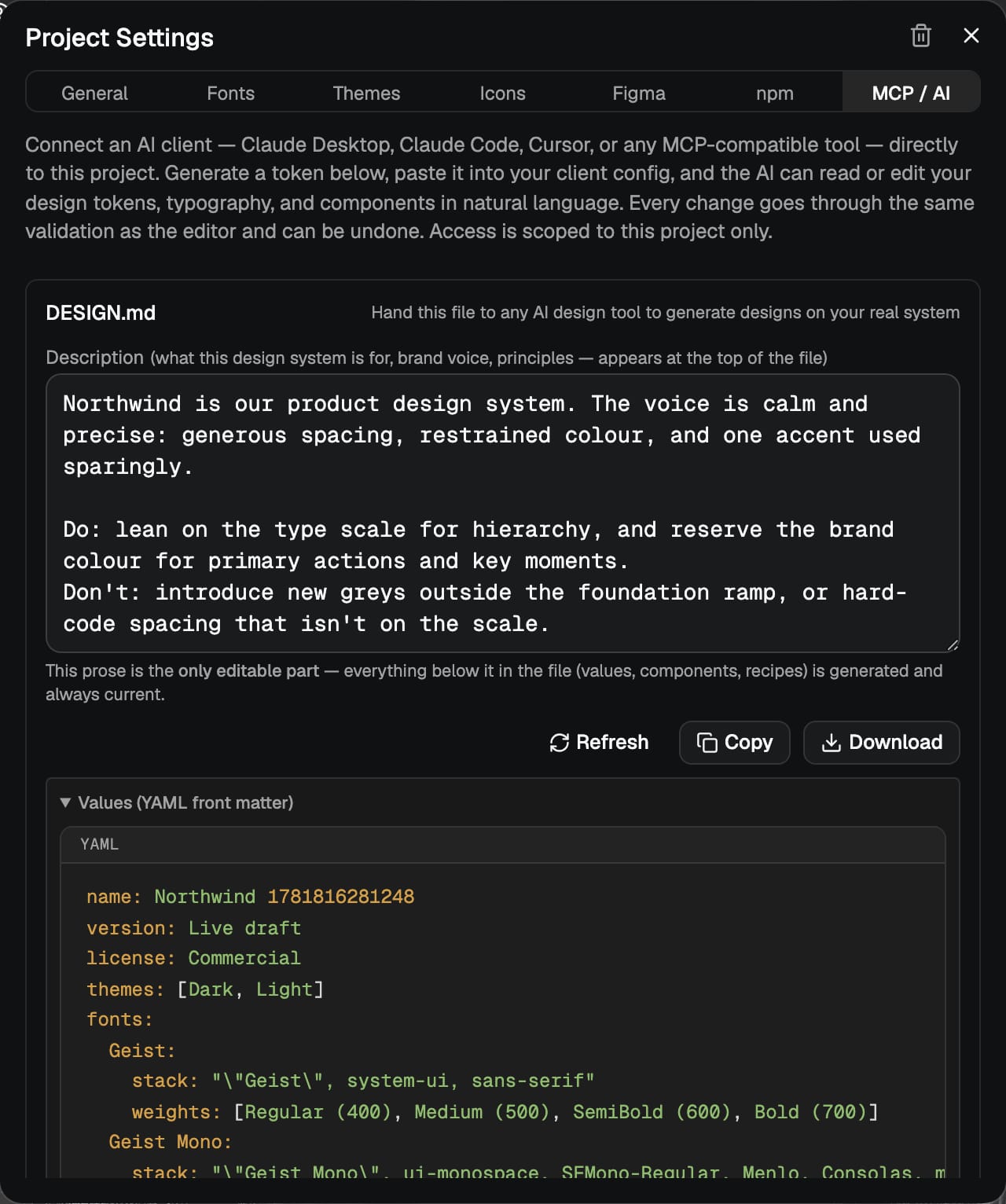The image size is (1006, 1204).
Task: Switch to the Fonts tab
Action: coord(230,93)
